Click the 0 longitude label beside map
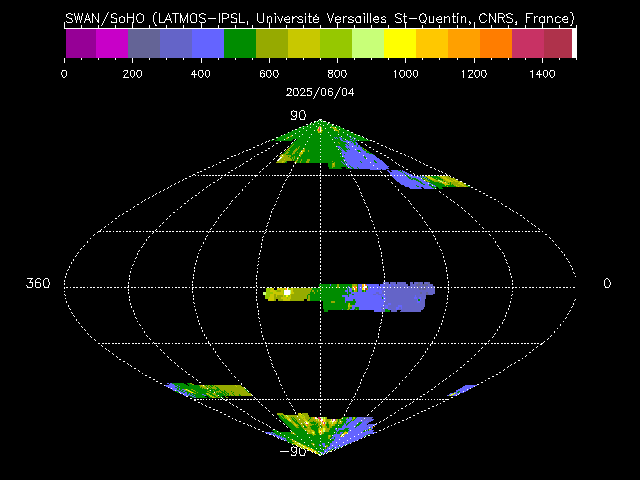 click(x=607, y=283)
